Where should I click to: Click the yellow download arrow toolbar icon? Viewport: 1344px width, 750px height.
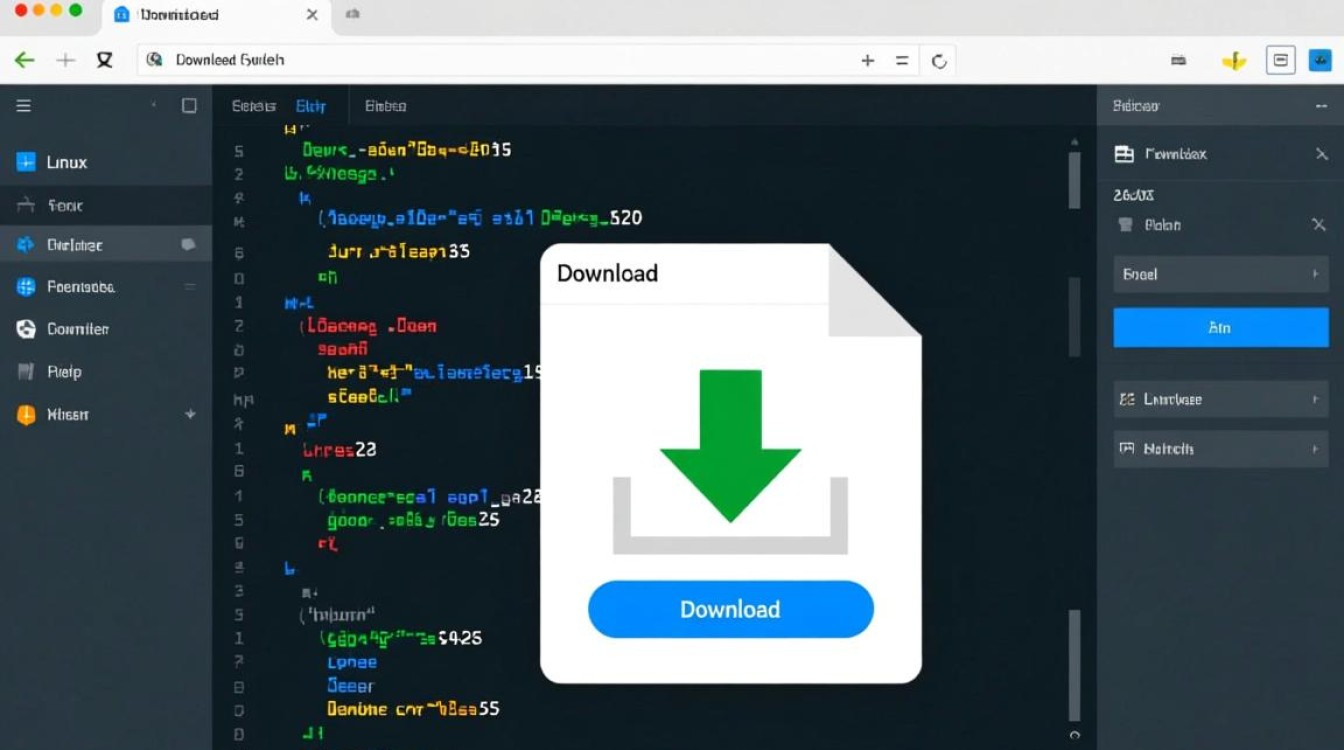pos(1234,60)
